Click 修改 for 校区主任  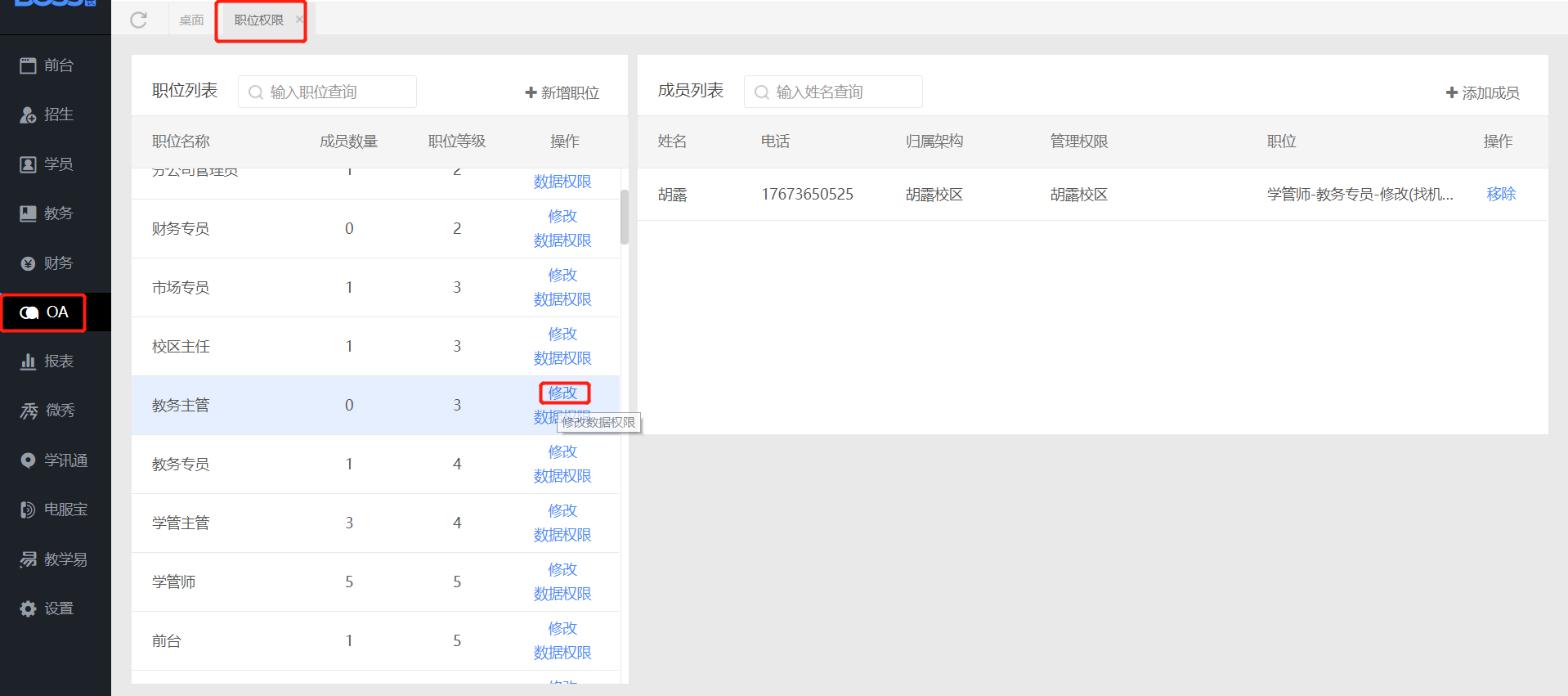[x=562, y=334]
